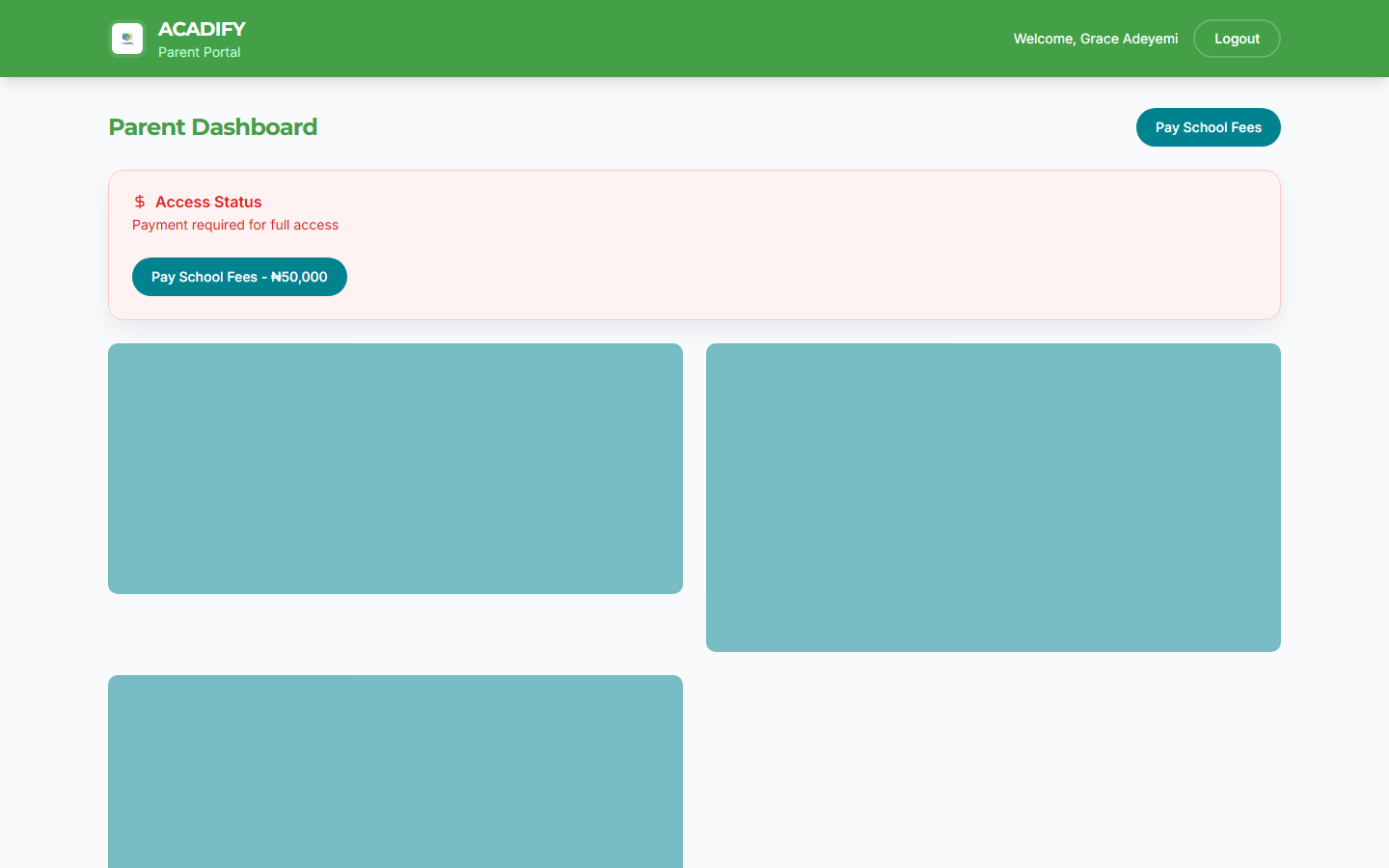Viewport: 1389px width, 868px height.
Task: Click the bottom-left teal card
Action: coord(395,772)
